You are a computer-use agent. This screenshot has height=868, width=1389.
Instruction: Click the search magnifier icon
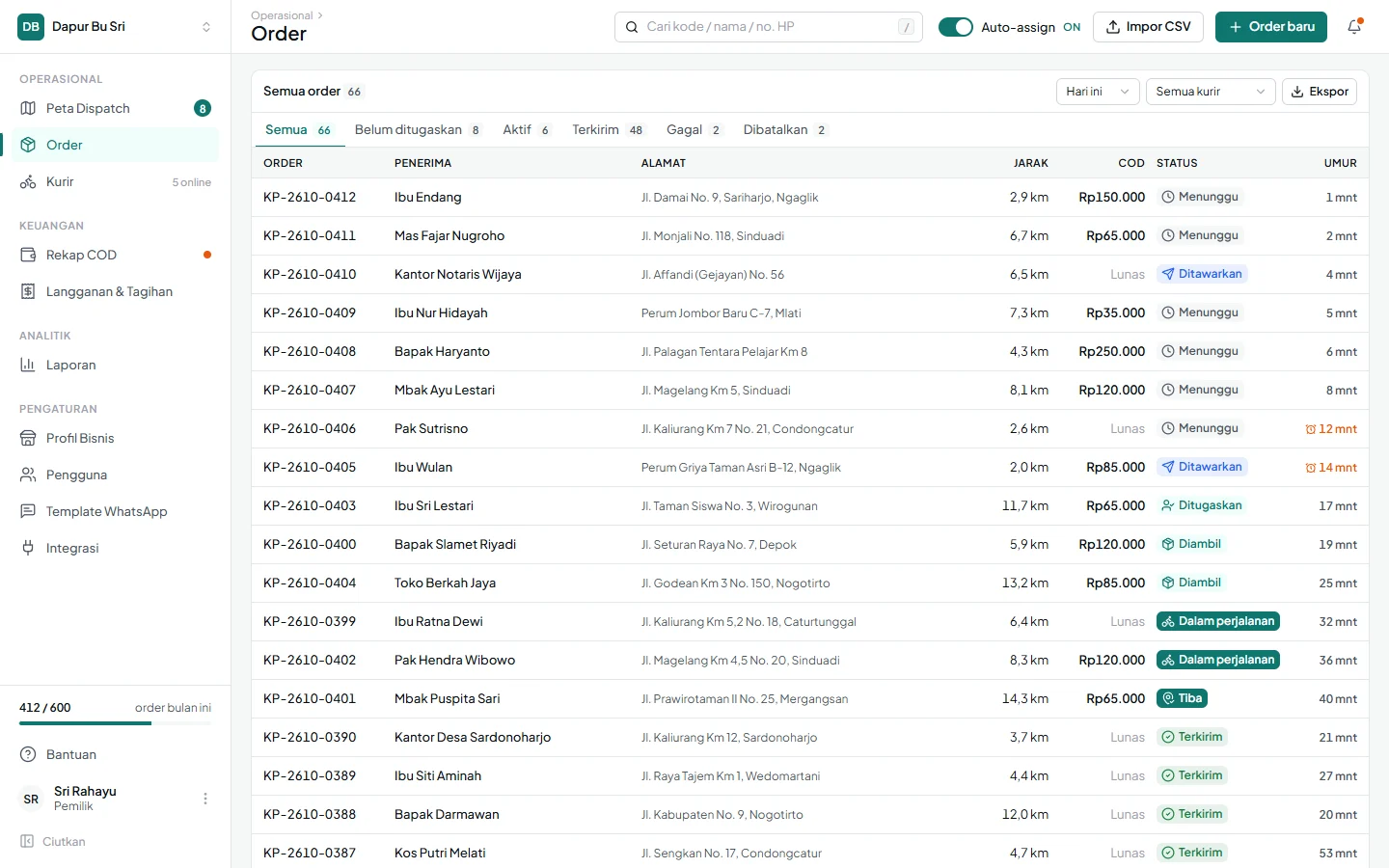tap(632, 27)
